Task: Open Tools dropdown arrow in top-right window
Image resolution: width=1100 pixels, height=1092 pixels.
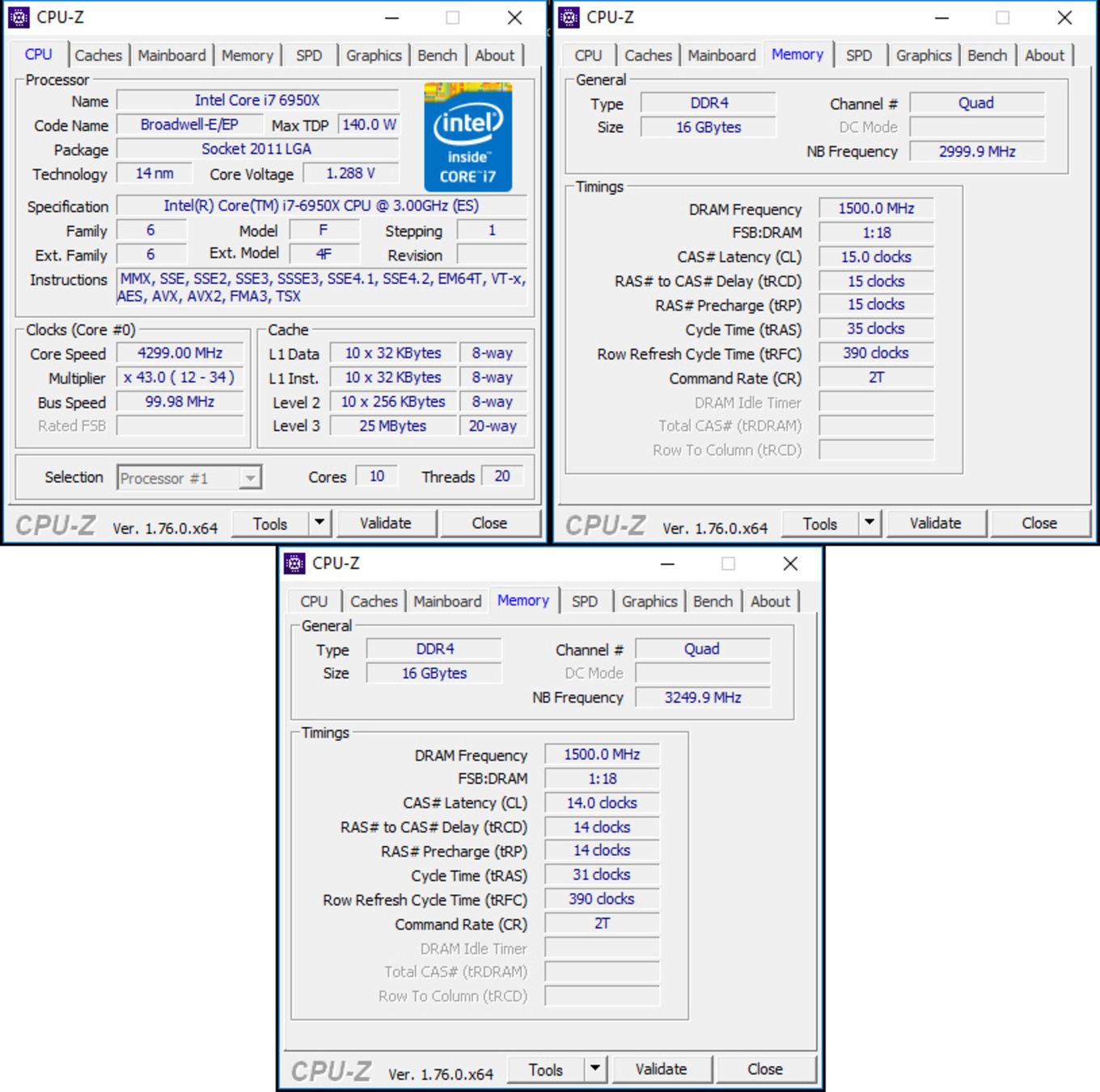Action: click(x=869, y=523)
